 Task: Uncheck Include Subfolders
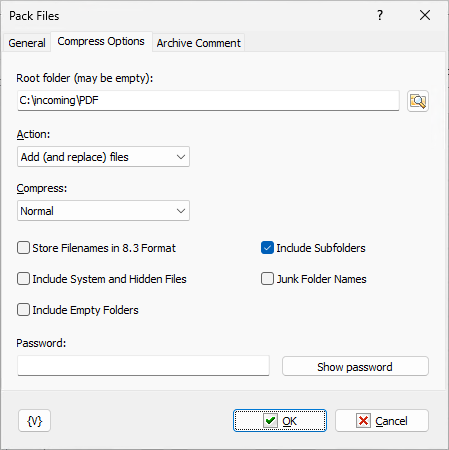pyautogui.click(x=267, y=248)
